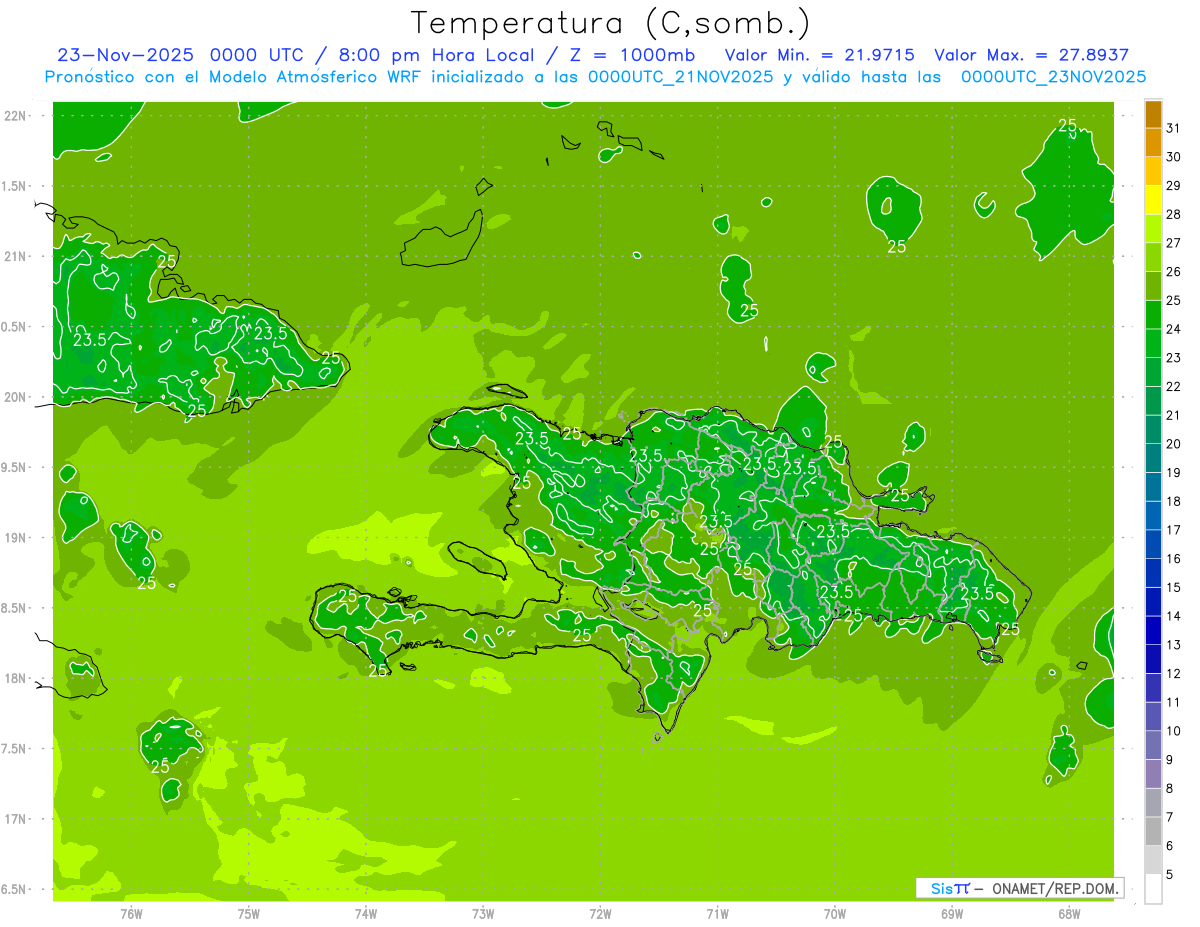Click the '70W' longitude axis label
The image size is (1200, 927).
[835, 914]
